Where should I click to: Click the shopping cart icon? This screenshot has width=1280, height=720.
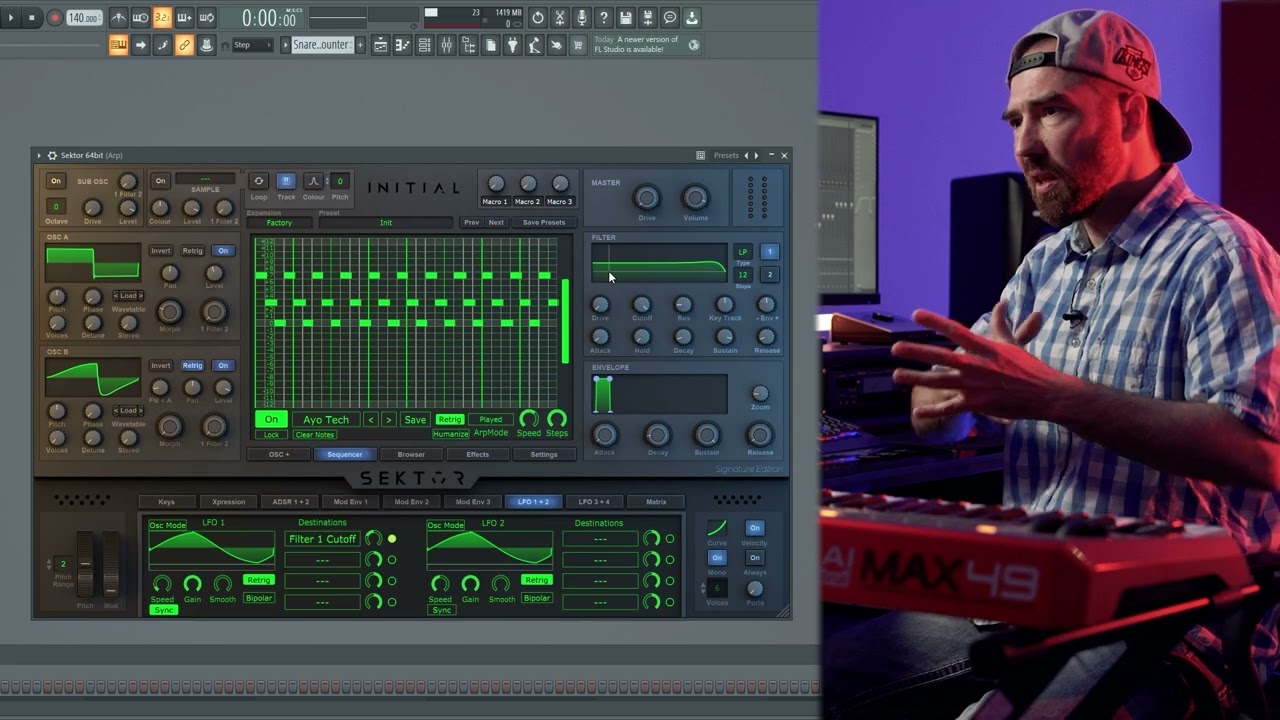pos(578,45)
